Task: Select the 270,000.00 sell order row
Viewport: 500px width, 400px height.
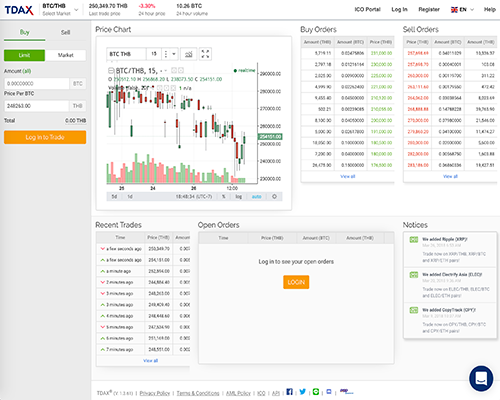Action: coord(450,120)
